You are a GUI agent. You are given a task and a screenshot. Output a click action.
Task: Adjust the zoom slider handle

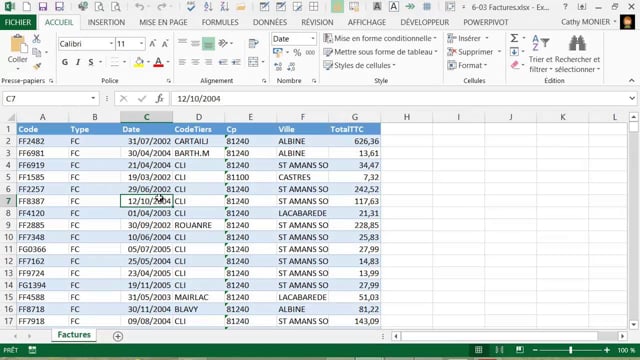(x=571, y=350)
